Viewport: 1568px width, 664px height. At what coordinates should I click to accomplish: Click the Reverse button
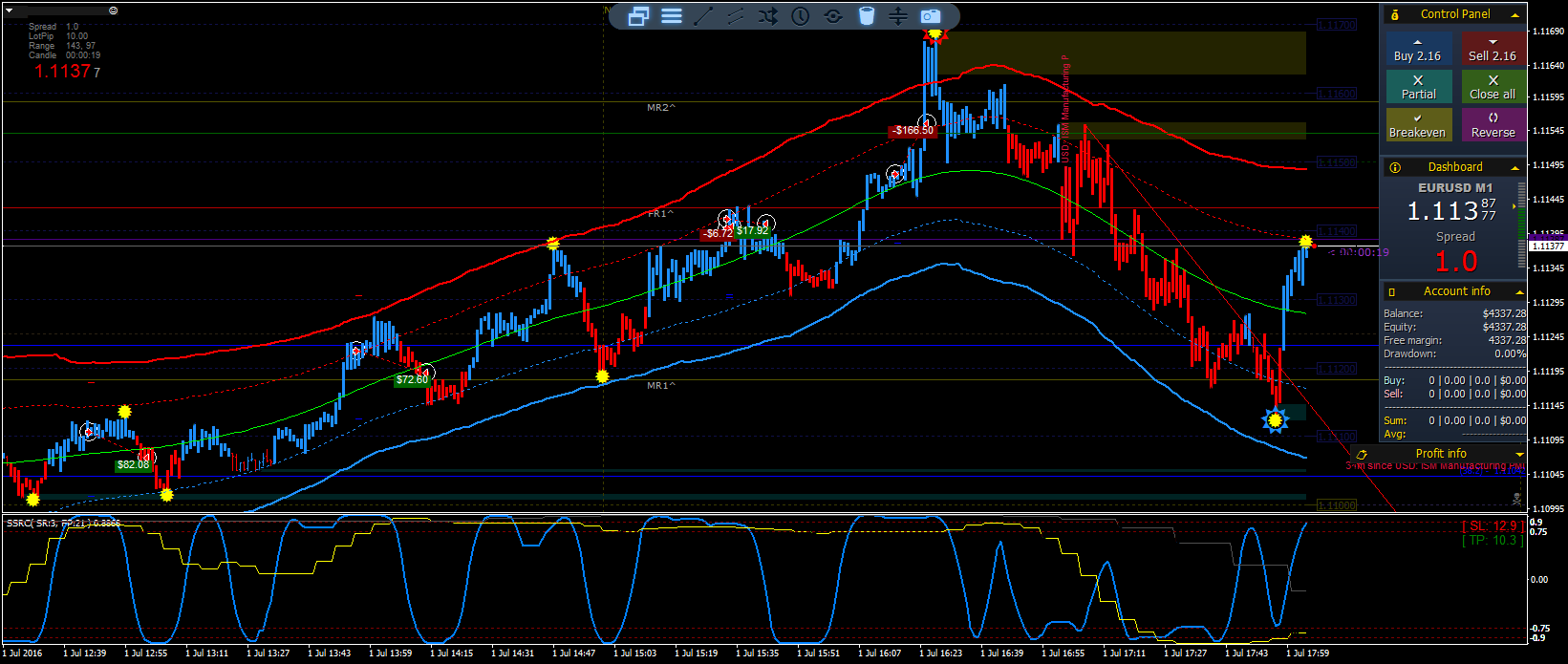coord(1493,125)
